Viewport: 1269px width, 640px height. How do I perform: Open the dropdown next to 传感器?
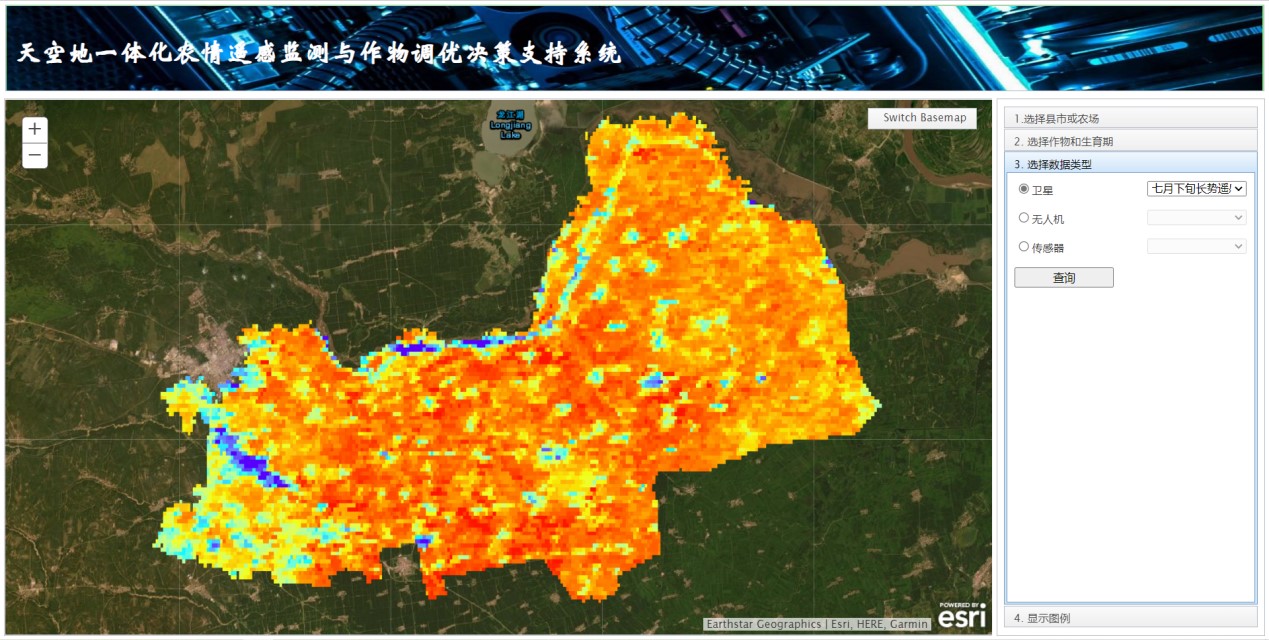tap(1196, 246)
